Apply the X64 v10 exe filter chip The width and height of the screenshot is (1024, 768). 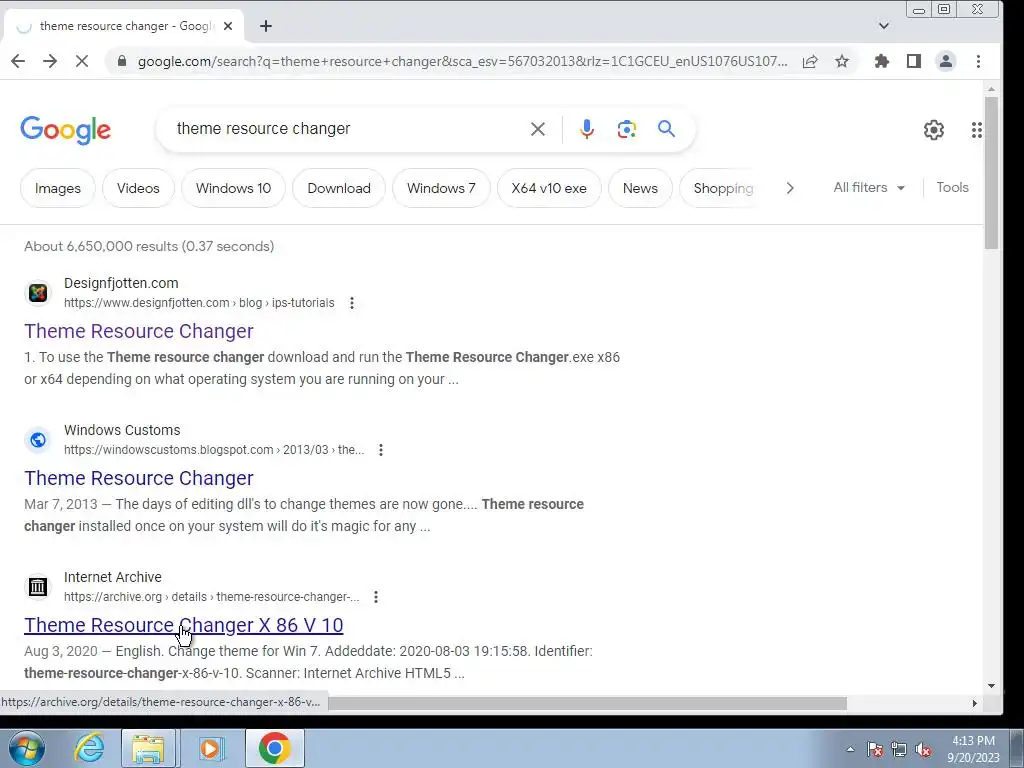point(549,188)
